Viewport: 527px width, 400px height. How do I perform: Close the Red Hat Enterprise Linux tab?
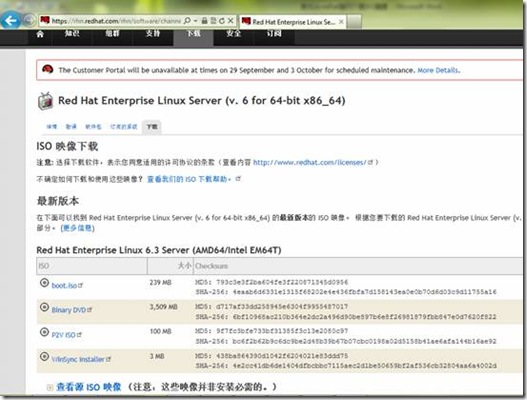341,22
